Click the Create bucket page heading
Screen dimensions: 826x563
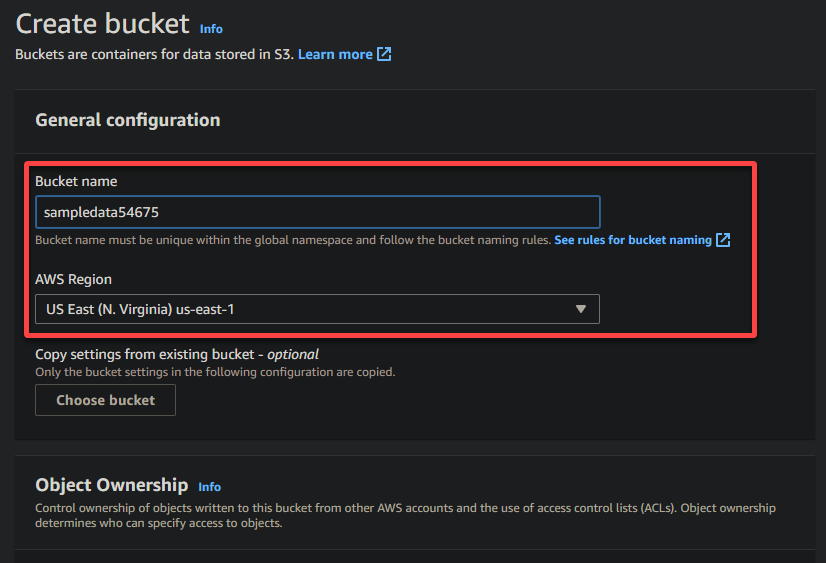(103, 24)
